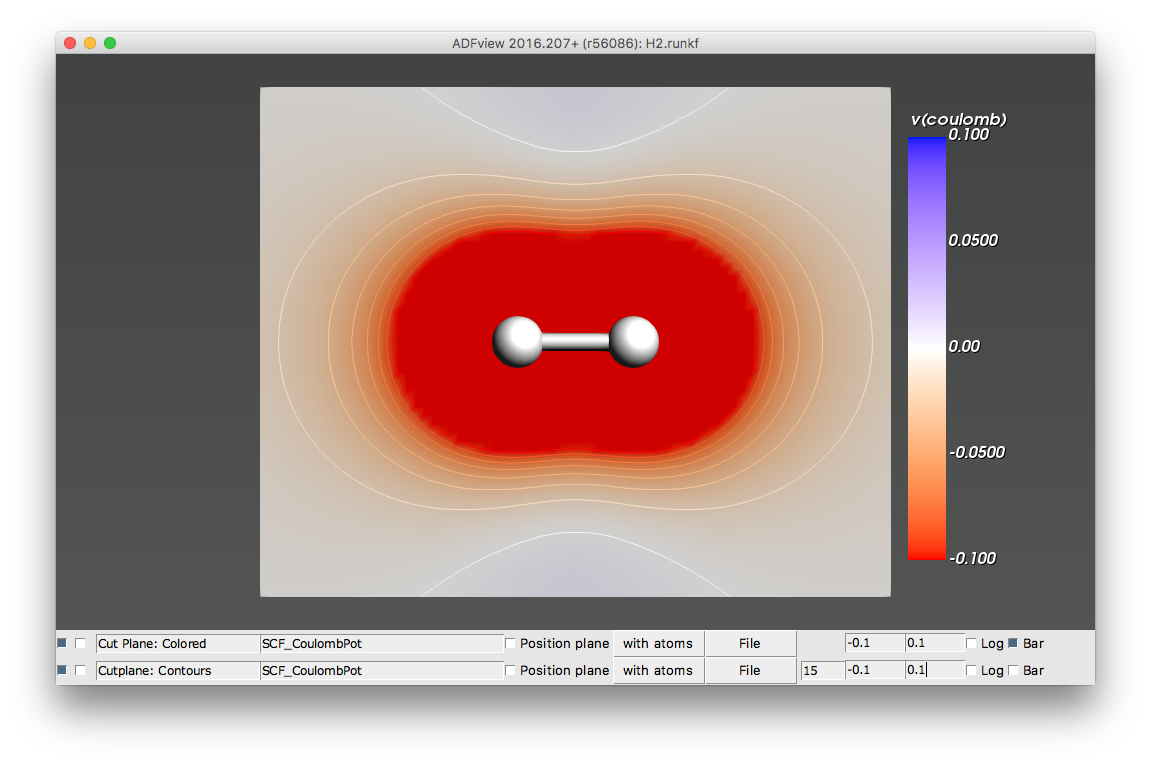Click File button in Colored row
This screenshot has width=1151, height=765.
pos(749,643)
